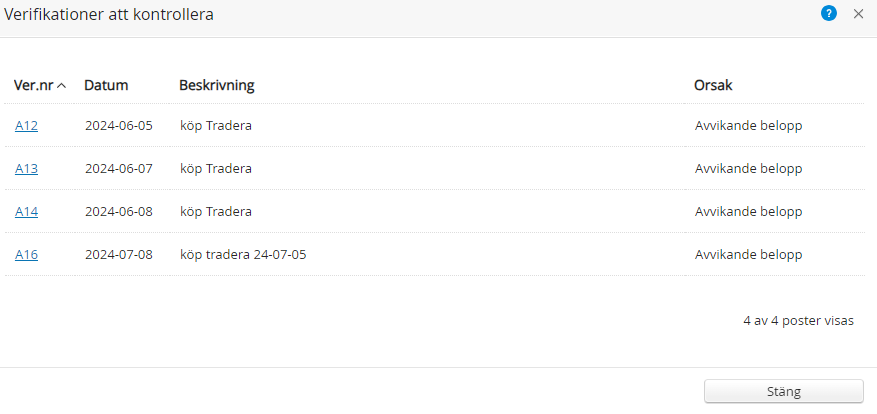Click the Orsak column header

point(713,85)
